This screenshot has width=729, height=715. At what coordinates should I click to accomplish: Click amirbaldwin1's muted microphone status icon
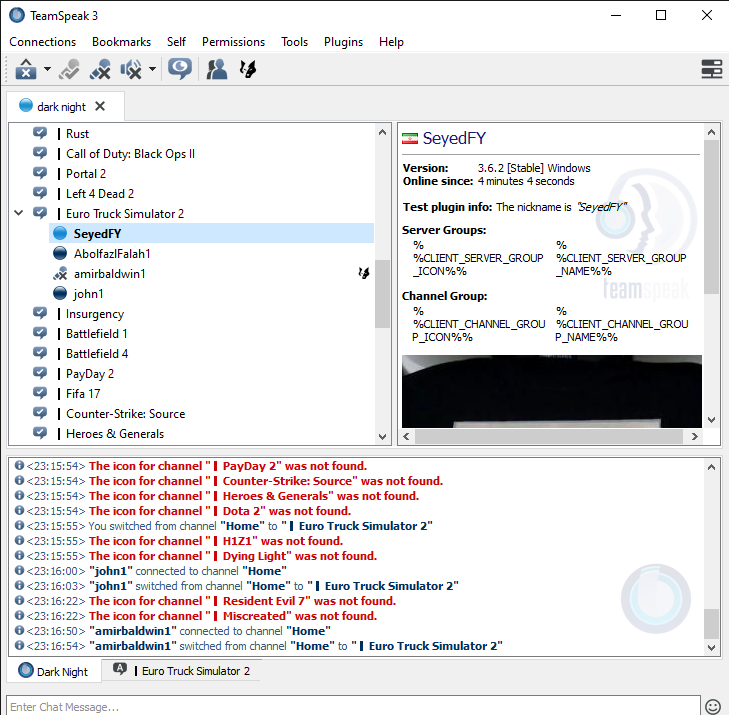pyautogui.click(x=60, y=274)
